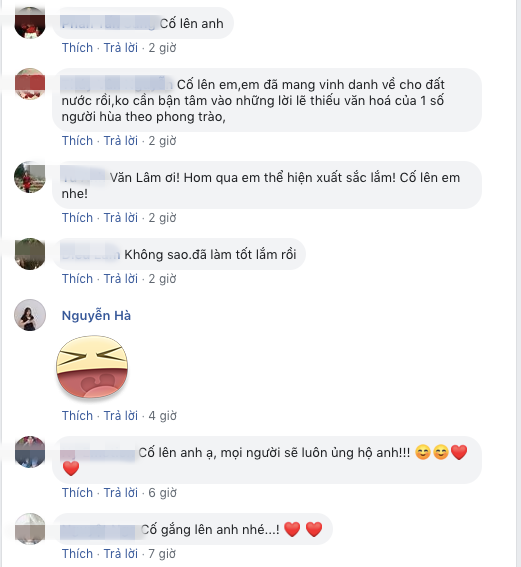Open the Nguyễn Hà profile name link
The image size is (521, 567).
pos(96,316)
